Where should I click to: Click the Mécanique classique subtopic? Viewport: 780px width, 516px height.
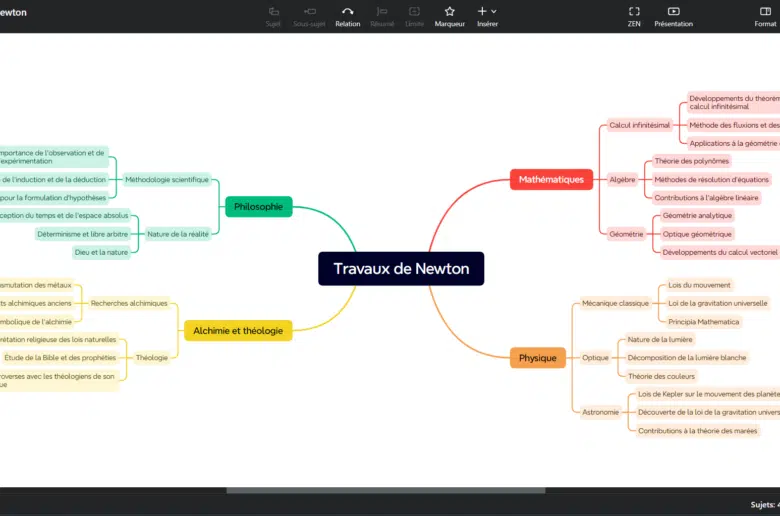point(615,303)
